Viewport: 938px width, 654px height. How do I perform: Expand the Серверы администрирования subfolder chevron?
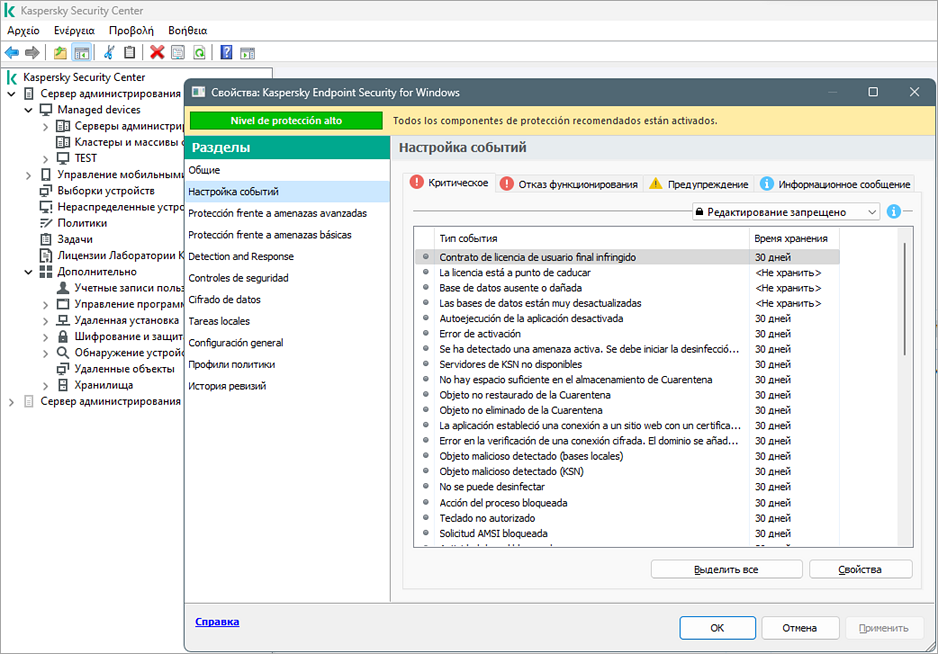pos(45,126)
